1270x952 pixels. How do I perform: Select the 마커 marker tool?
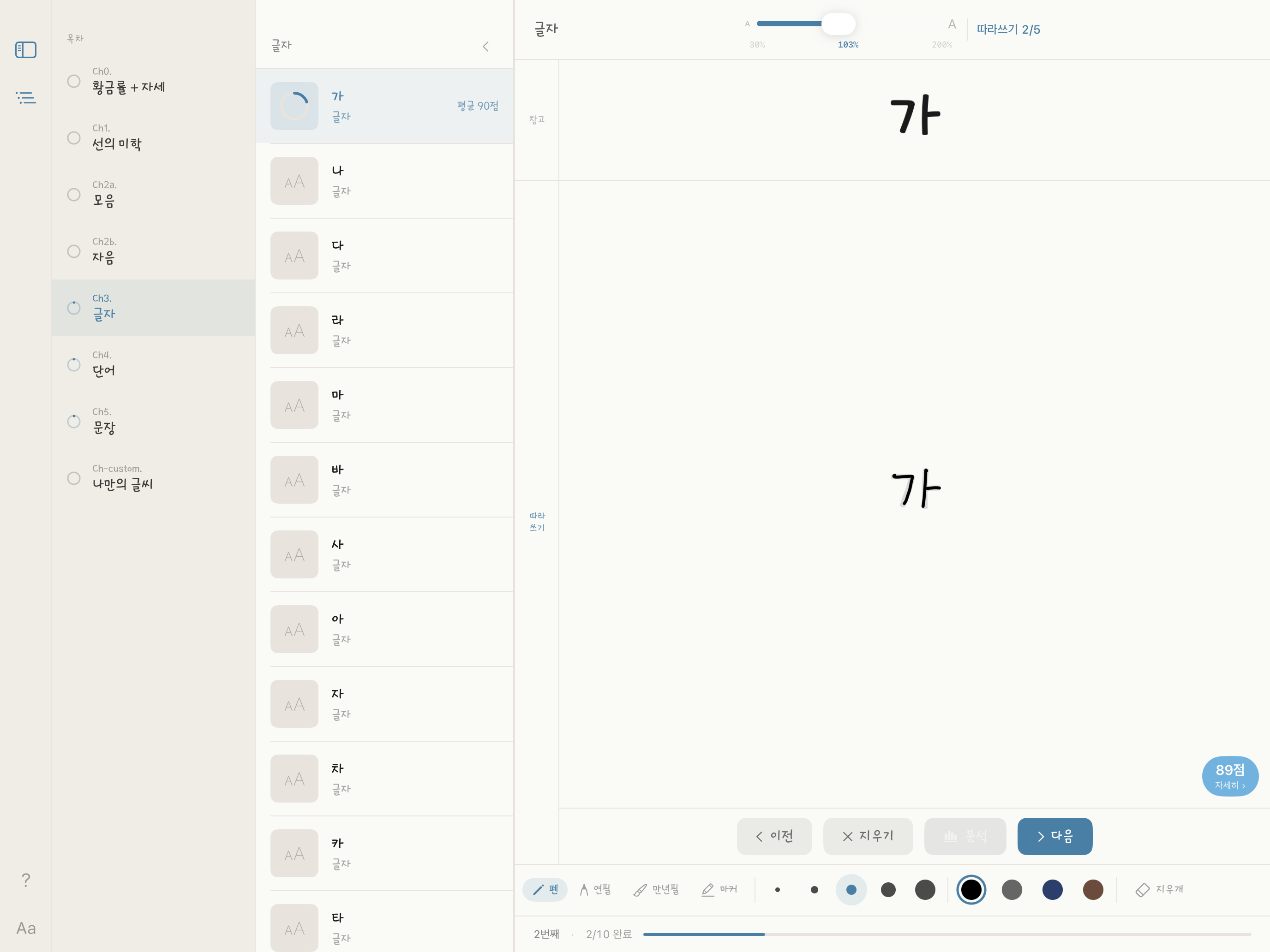[x=719, y=889]
